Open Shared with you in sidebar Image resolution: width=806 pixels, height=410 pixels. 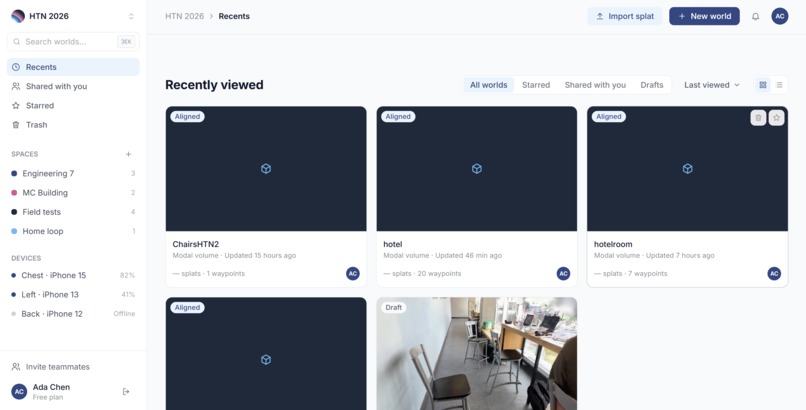coord(73,86)
